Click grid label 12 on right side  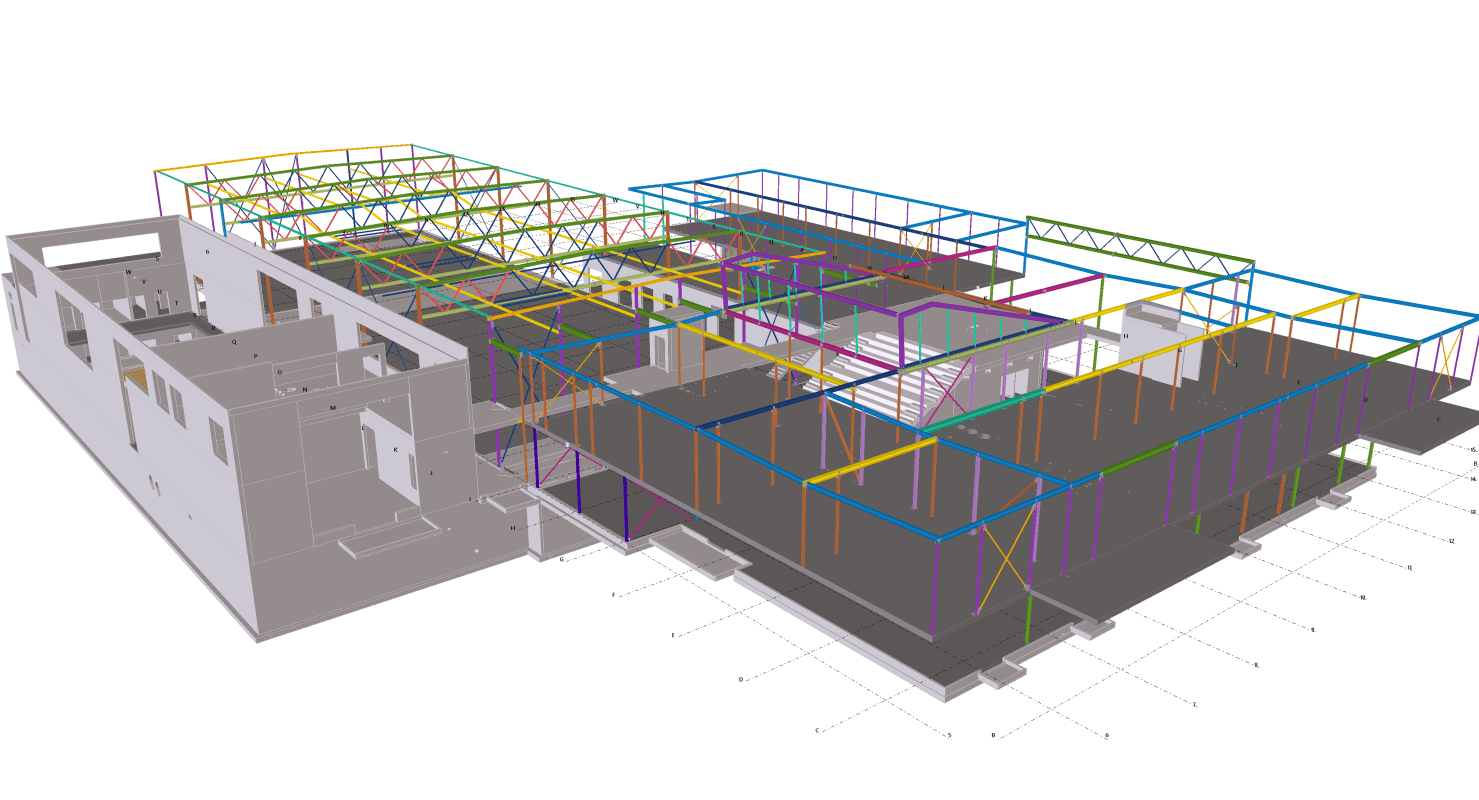[1451, 541]
